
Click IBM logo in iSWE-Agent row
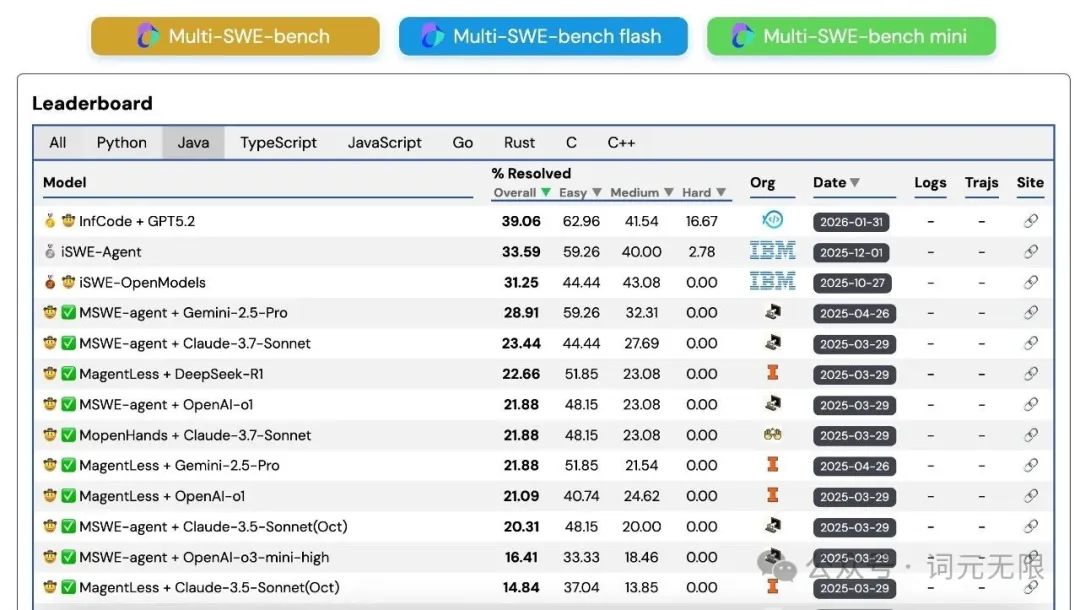point(773,251)
